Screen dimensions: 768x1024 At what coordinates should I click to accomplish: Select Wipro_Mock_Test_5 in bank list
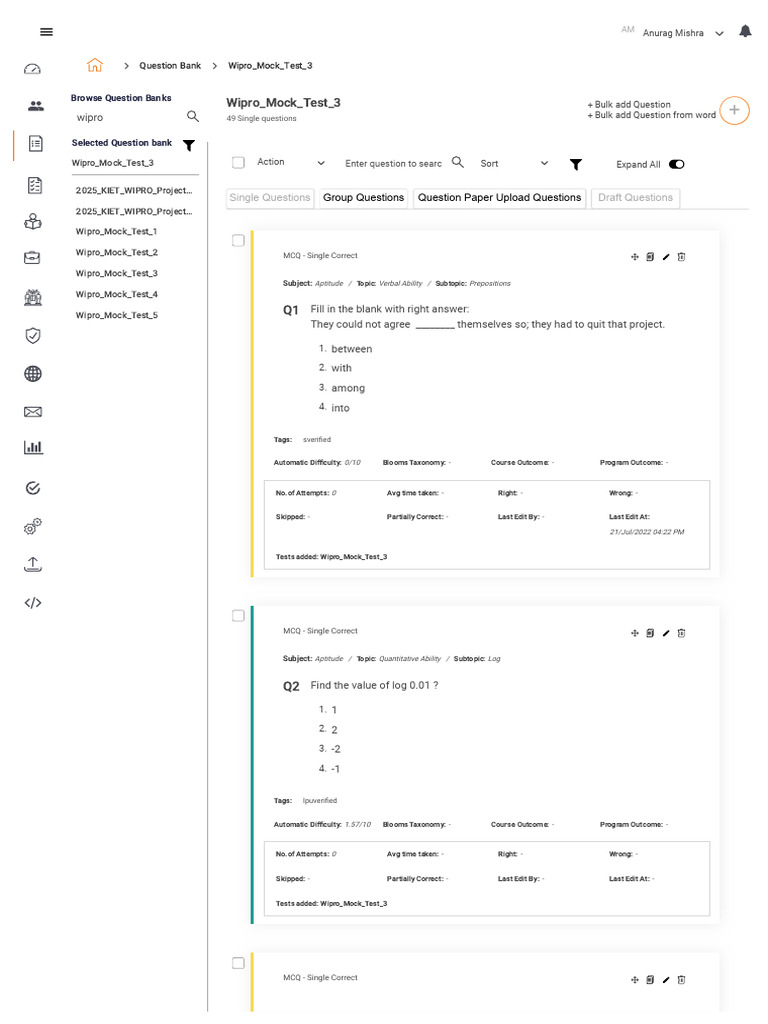(x=116, y=315)
